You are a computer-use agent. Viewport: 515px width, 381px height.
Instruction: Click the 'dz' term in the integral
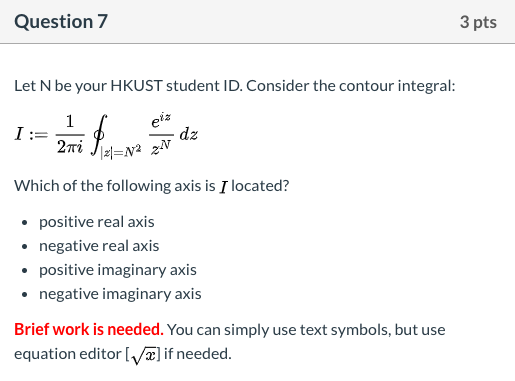coord(188,135)
